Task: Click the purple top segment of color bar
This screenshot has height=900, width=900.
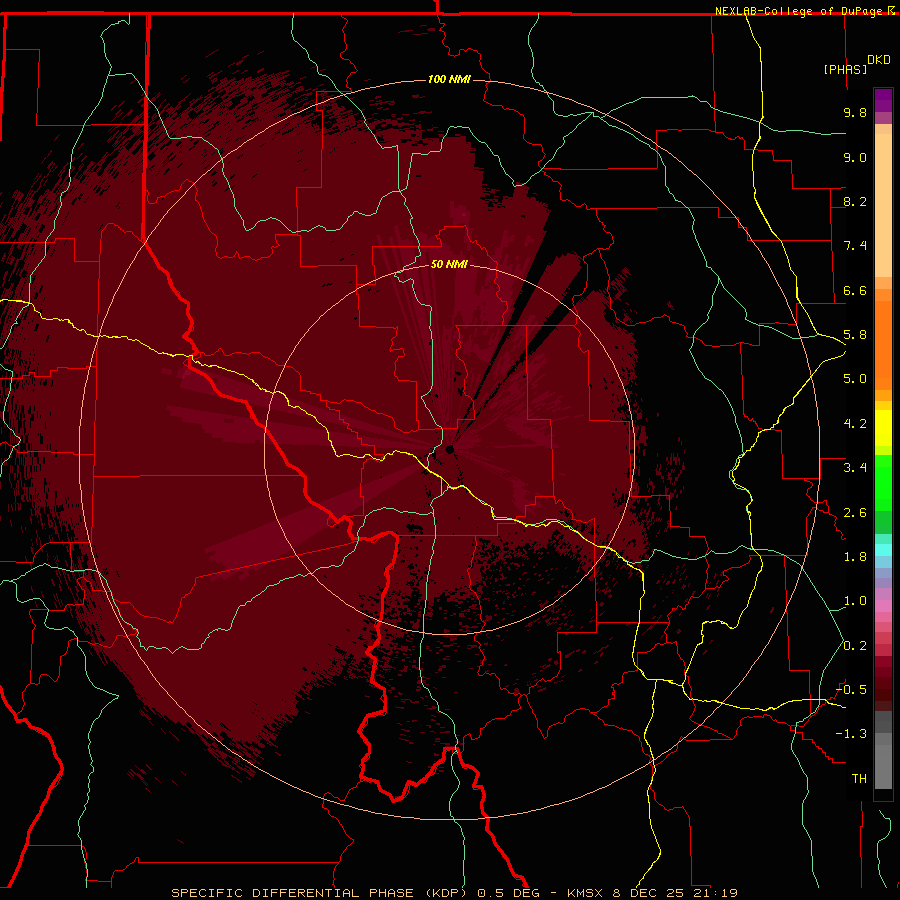Action: (883, 101)
